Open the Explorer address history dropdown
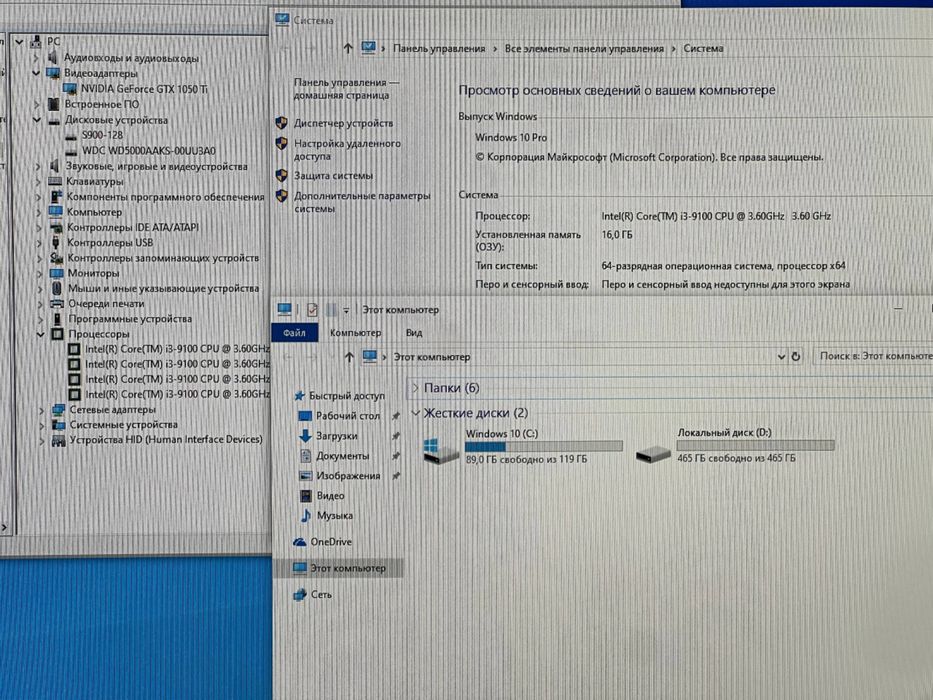Image resolution: width=933 pixels, height=700 pixels. point(781,357)
